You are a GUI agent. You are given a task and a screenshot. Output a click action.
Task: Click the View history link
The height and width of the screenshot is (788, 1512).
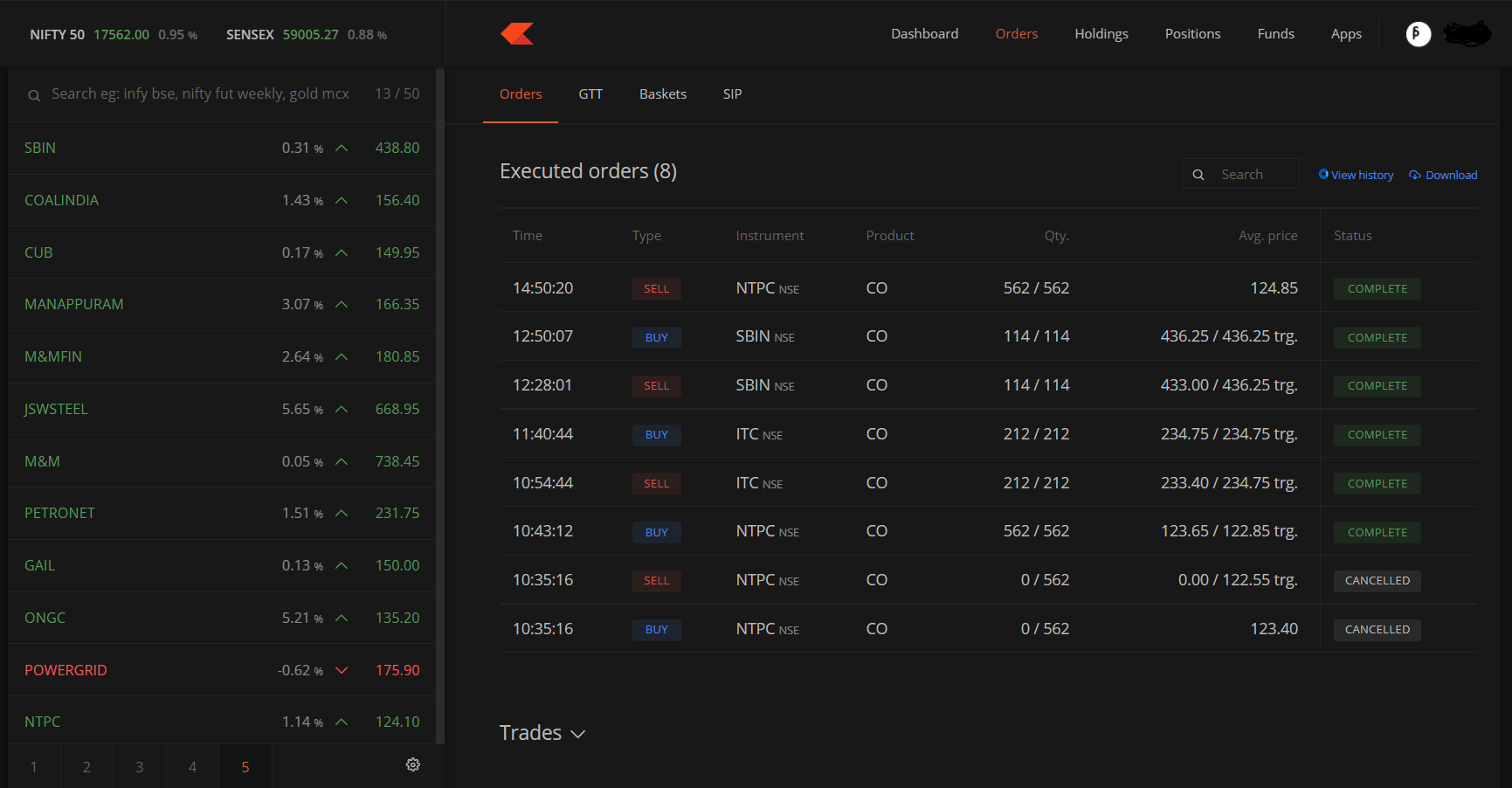(1356, 175)
